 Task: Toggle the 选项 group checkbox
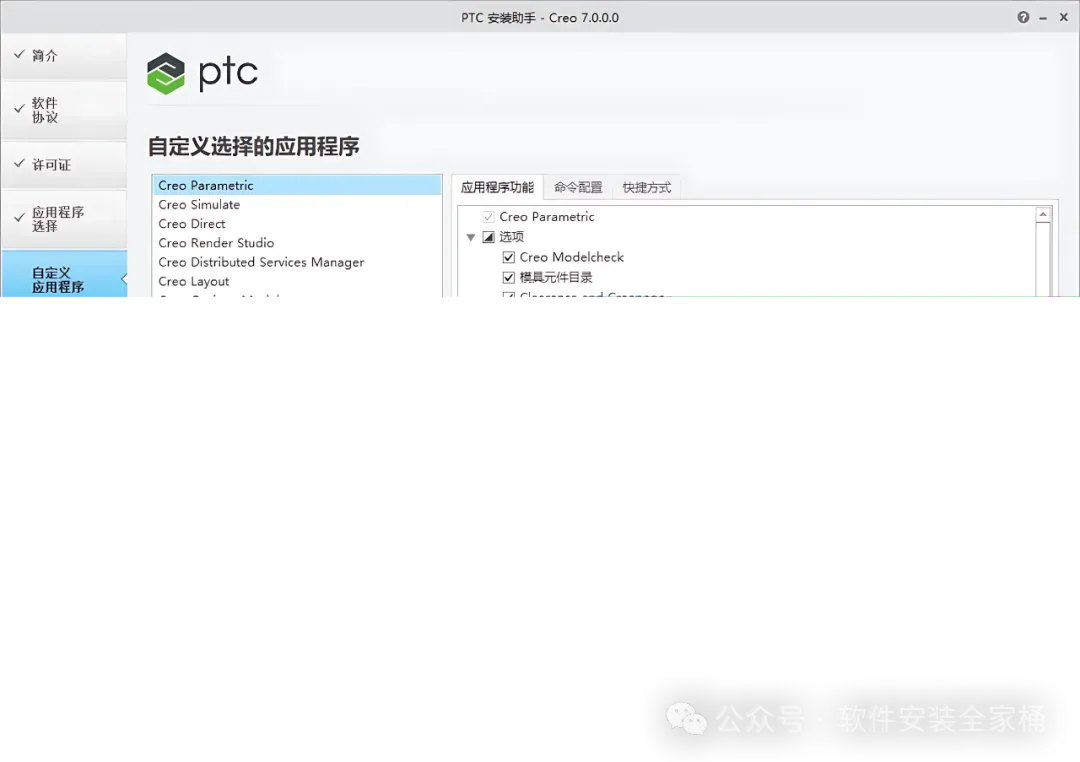click(x=488, y=237)
